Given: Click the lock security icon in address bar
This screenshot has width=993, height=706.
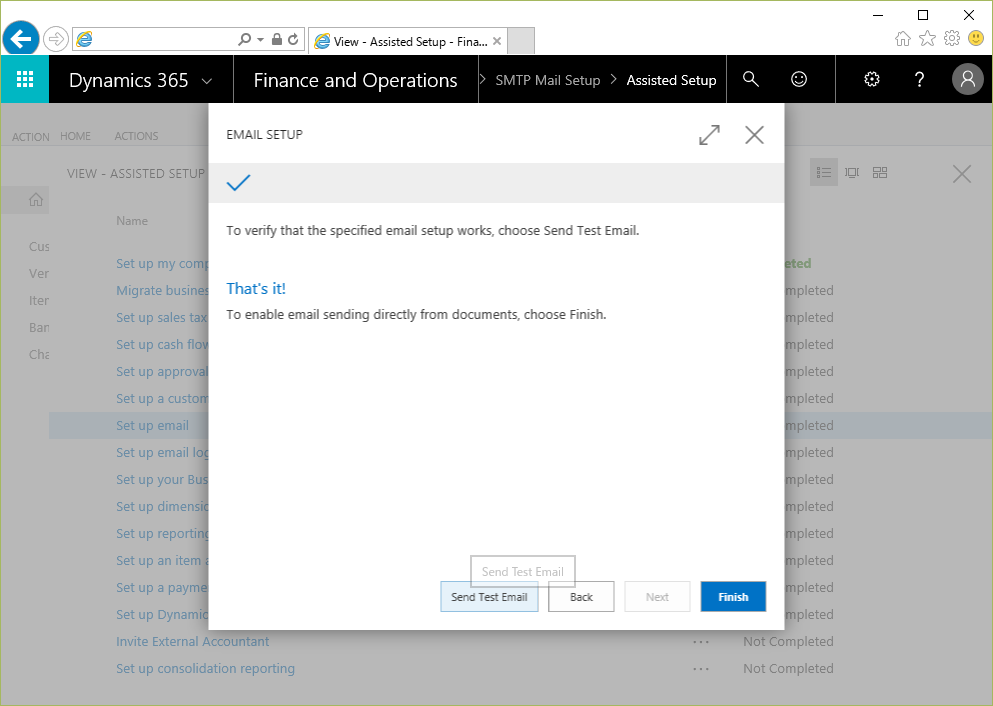Looking at the screenshot, I should 277,39.
